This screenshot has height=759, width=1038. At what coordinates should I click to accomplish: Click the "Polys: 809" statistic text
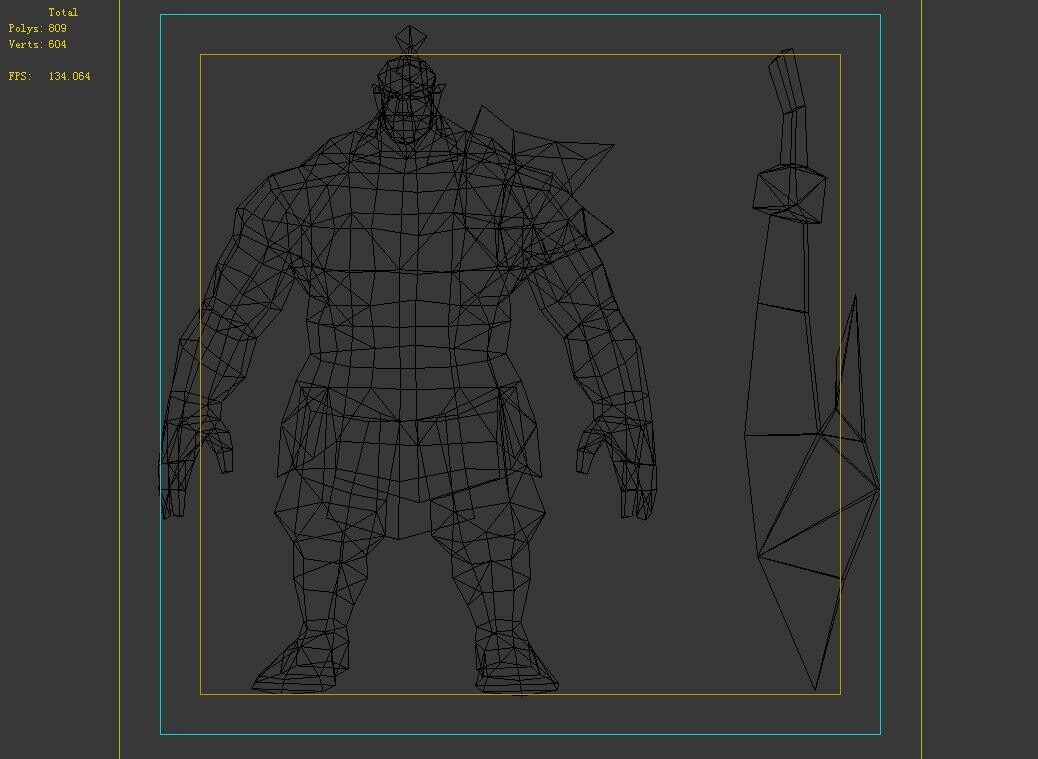38,28
